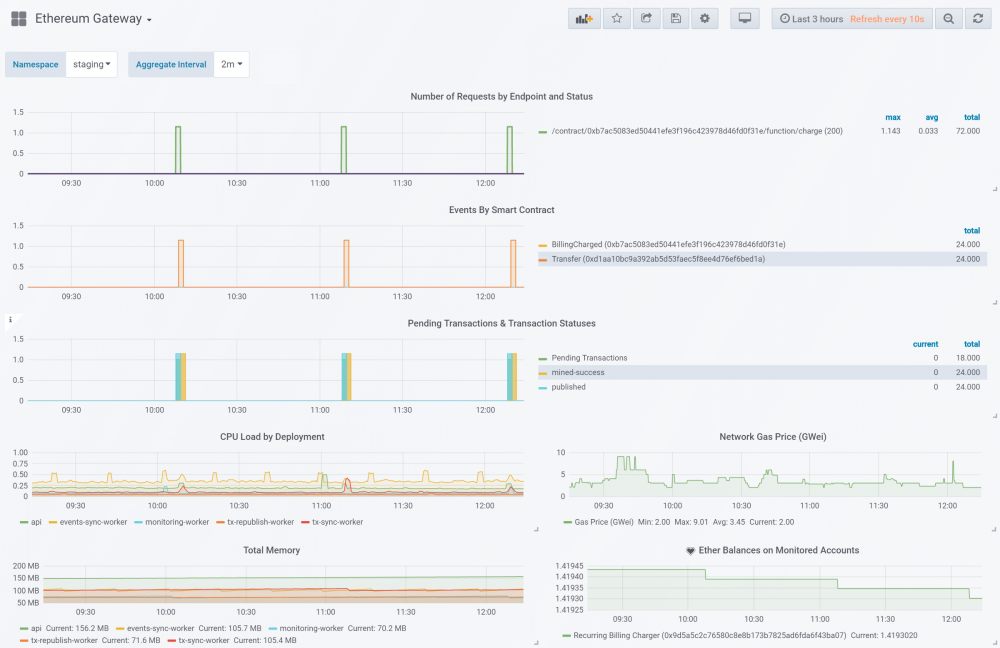1000x648 pixels.
Task: Open color picker for published series swatch
Action: tap(543, 388)
